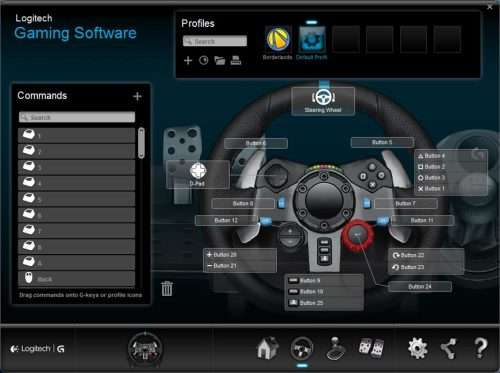The height and width of the screenshot is (373, 500).
Task: Select the Steering Wheel axis assignment box
Action: click(x=323, y=101)
